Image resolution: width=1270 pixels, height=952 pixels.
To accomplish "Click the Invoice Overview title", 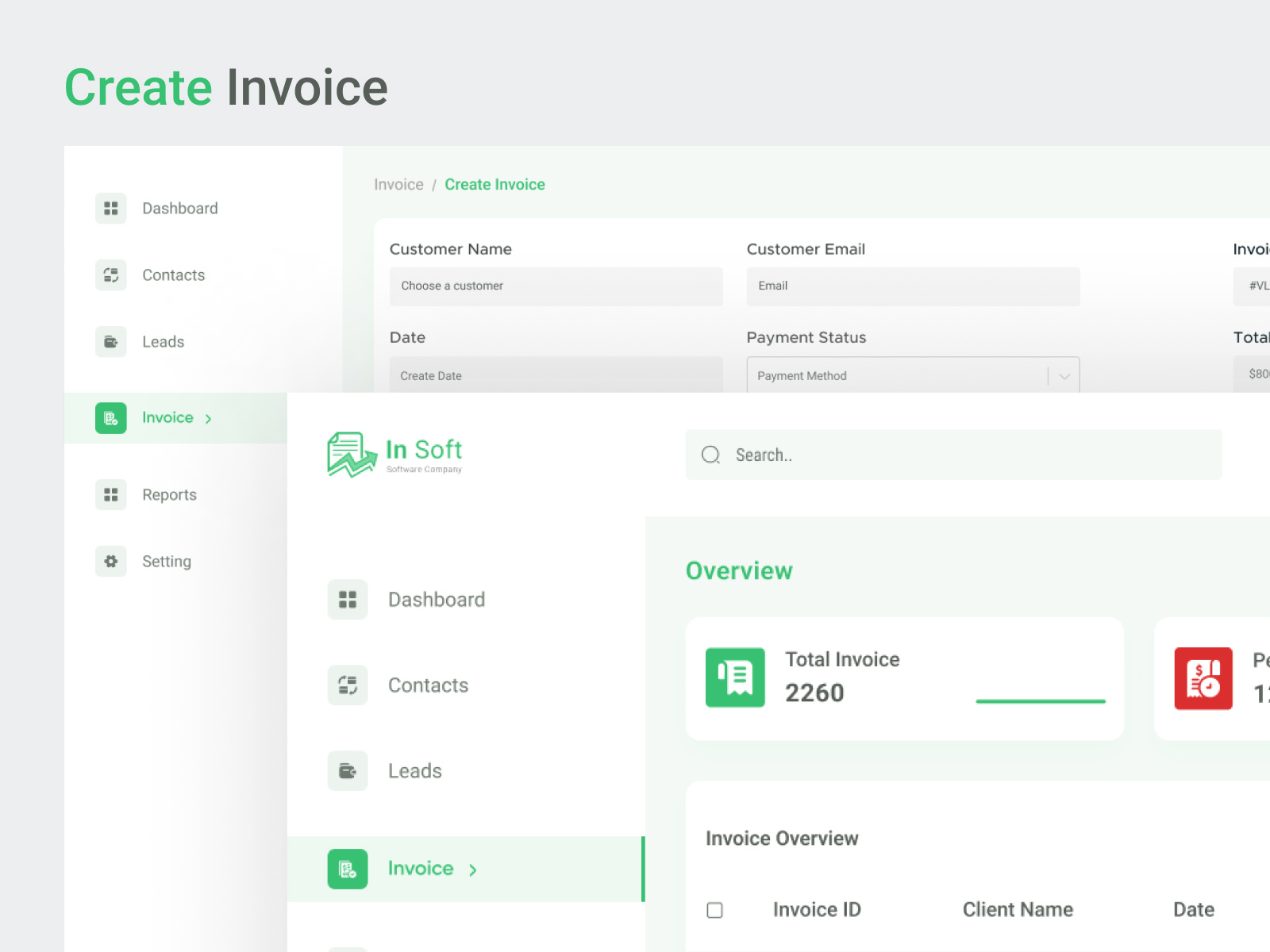I will (x=782, y=839).
